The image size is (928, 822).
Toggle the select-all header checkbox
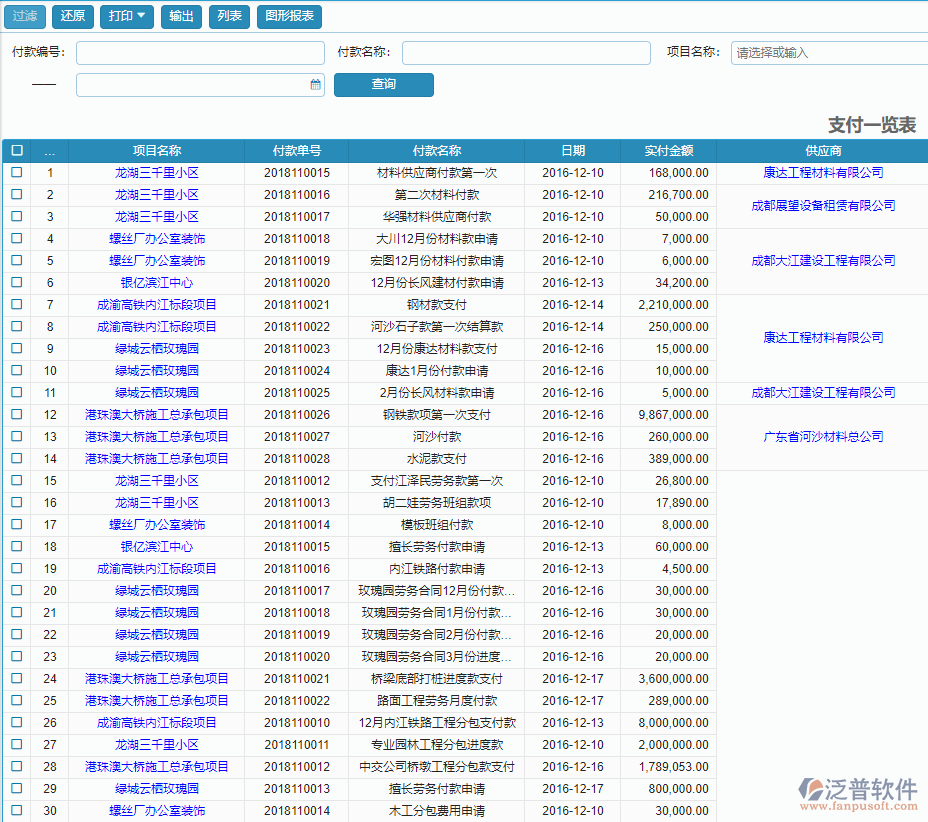coord(17,151)
